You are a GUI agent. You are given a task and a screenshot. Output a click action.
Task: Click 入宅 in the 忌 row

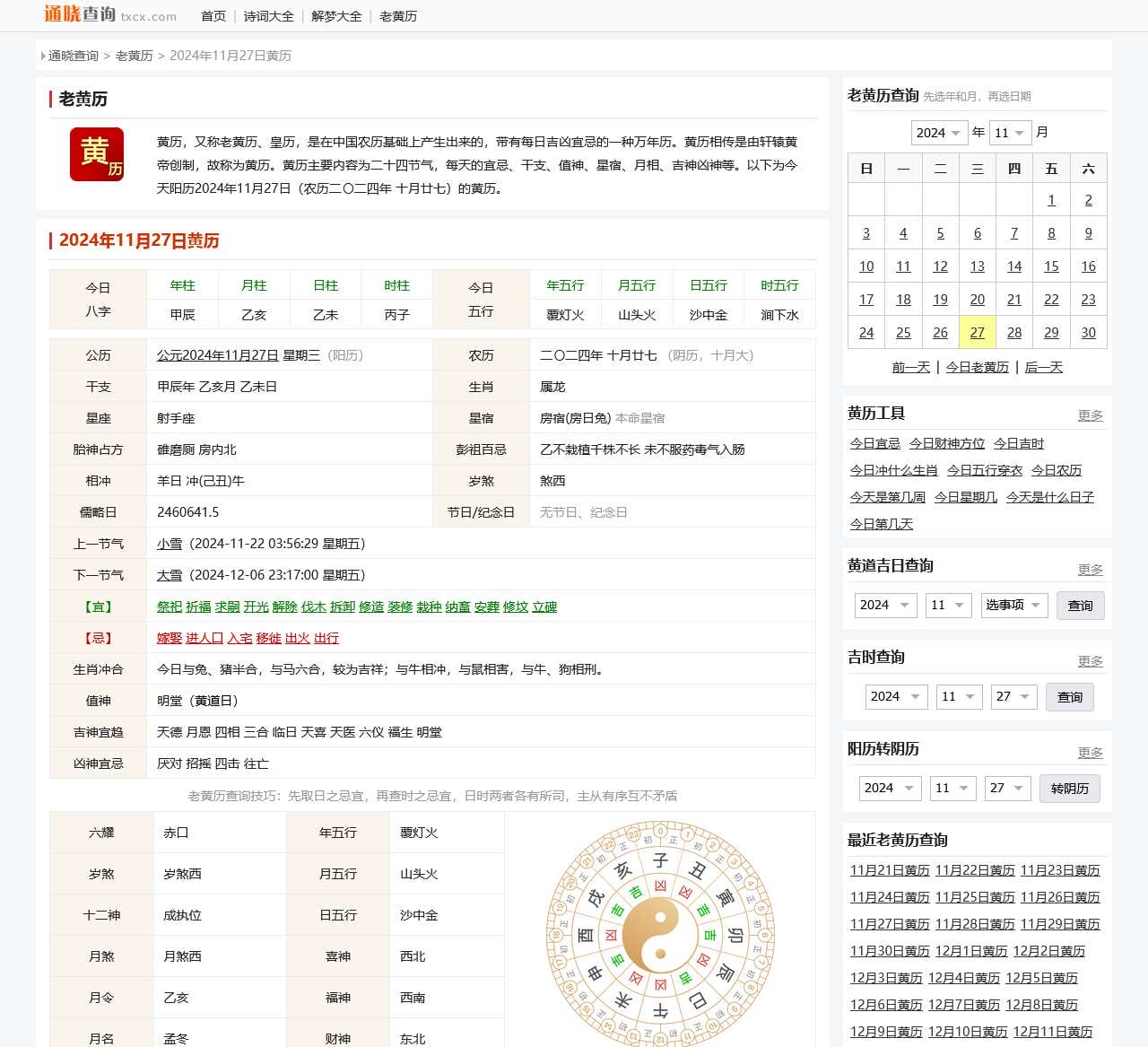[x=239, y=638]
